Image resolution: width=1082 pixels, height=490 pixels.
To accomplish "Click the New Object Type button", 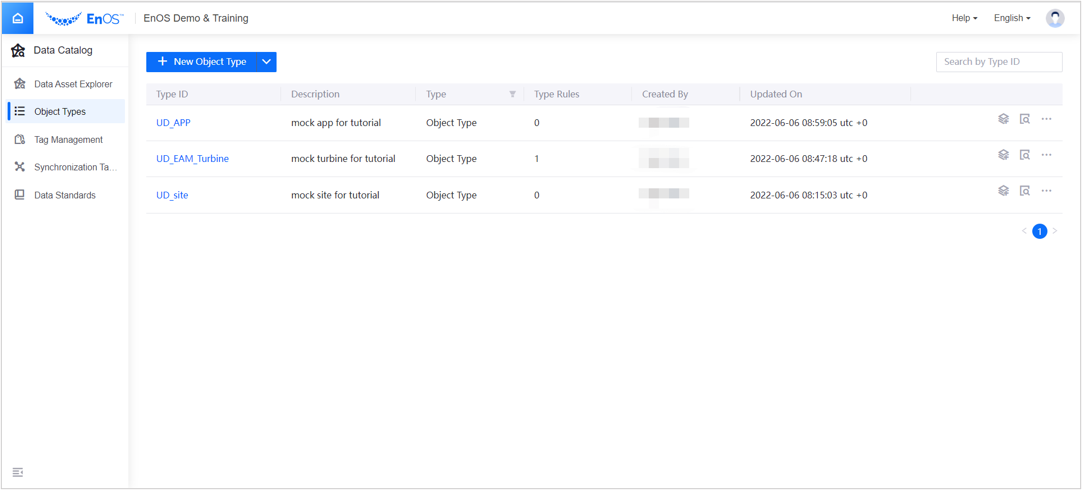I will (201, 62).
